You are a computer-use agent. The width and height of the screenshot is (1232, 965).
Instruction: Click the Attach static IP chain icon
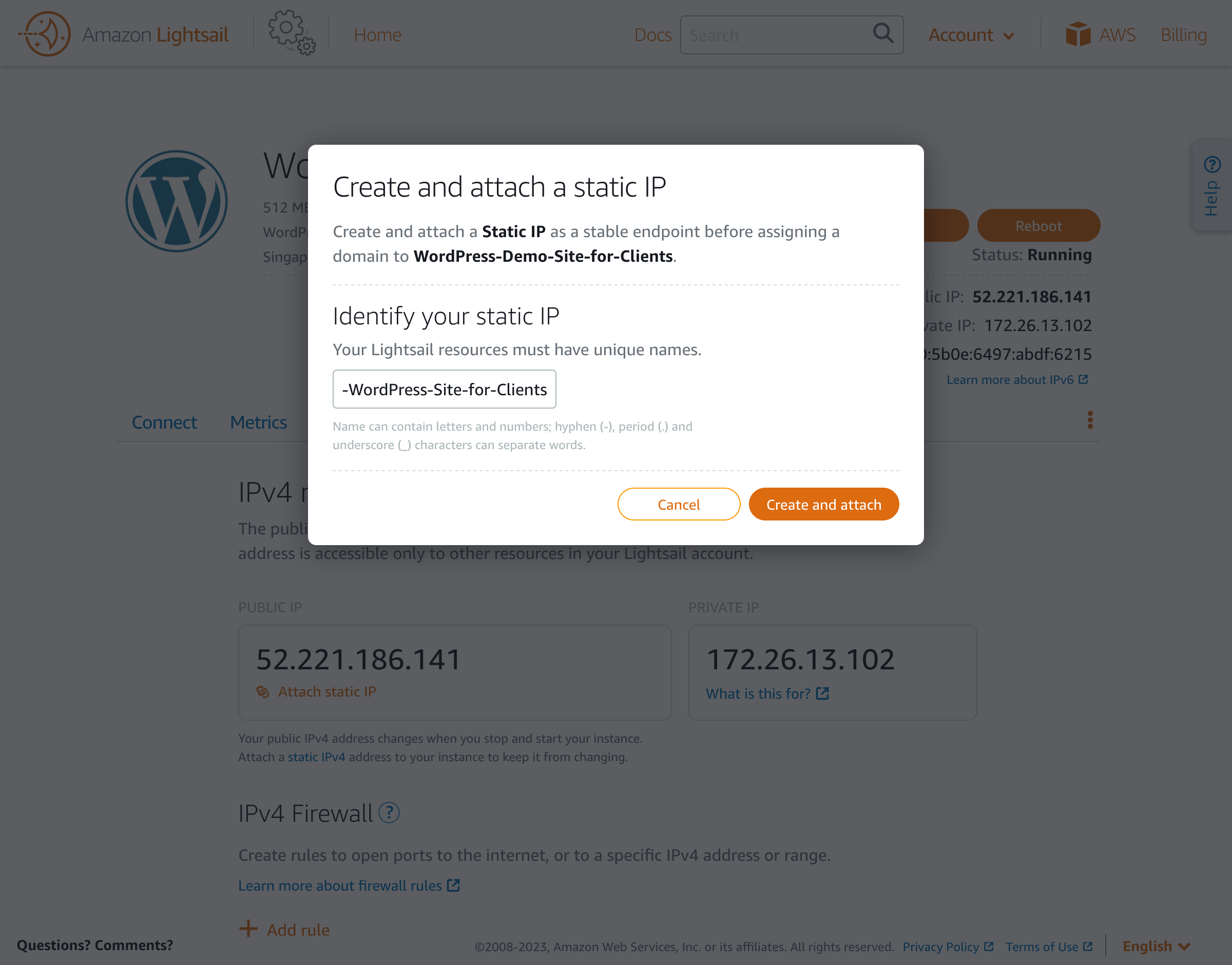click(263, 691)
